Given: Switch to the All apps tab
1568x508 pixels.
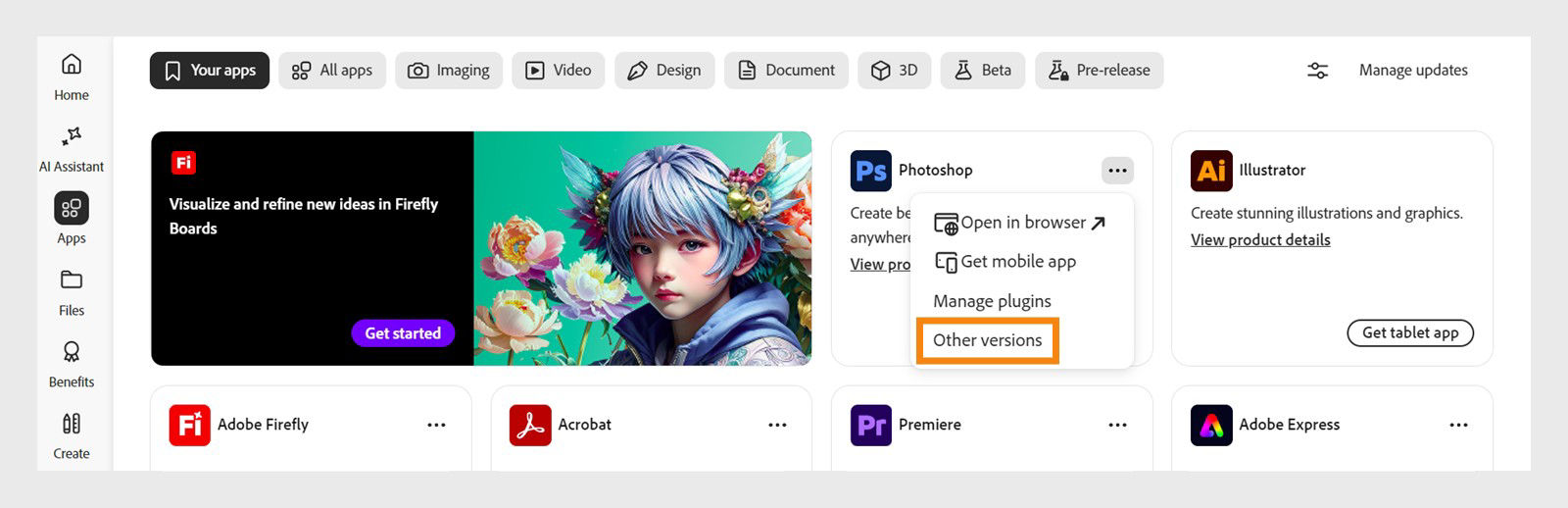Looking at the screenshot, I should coord(332,71).
